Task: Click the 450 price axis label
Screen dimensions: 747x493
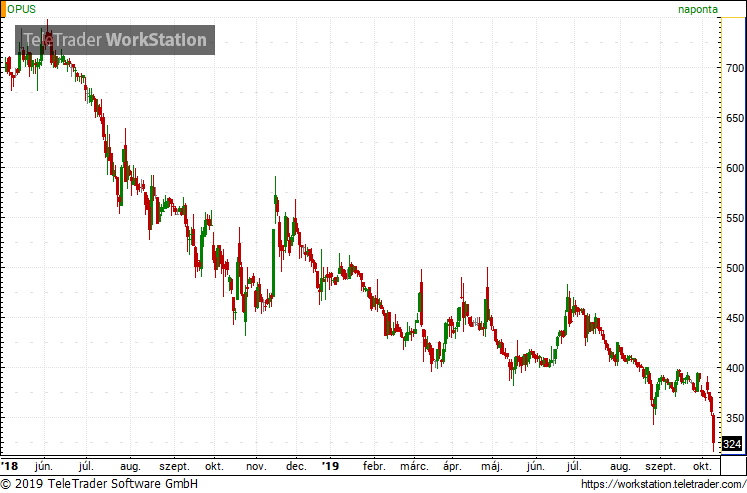Action: pyautogui.click(x=735, y=318)
